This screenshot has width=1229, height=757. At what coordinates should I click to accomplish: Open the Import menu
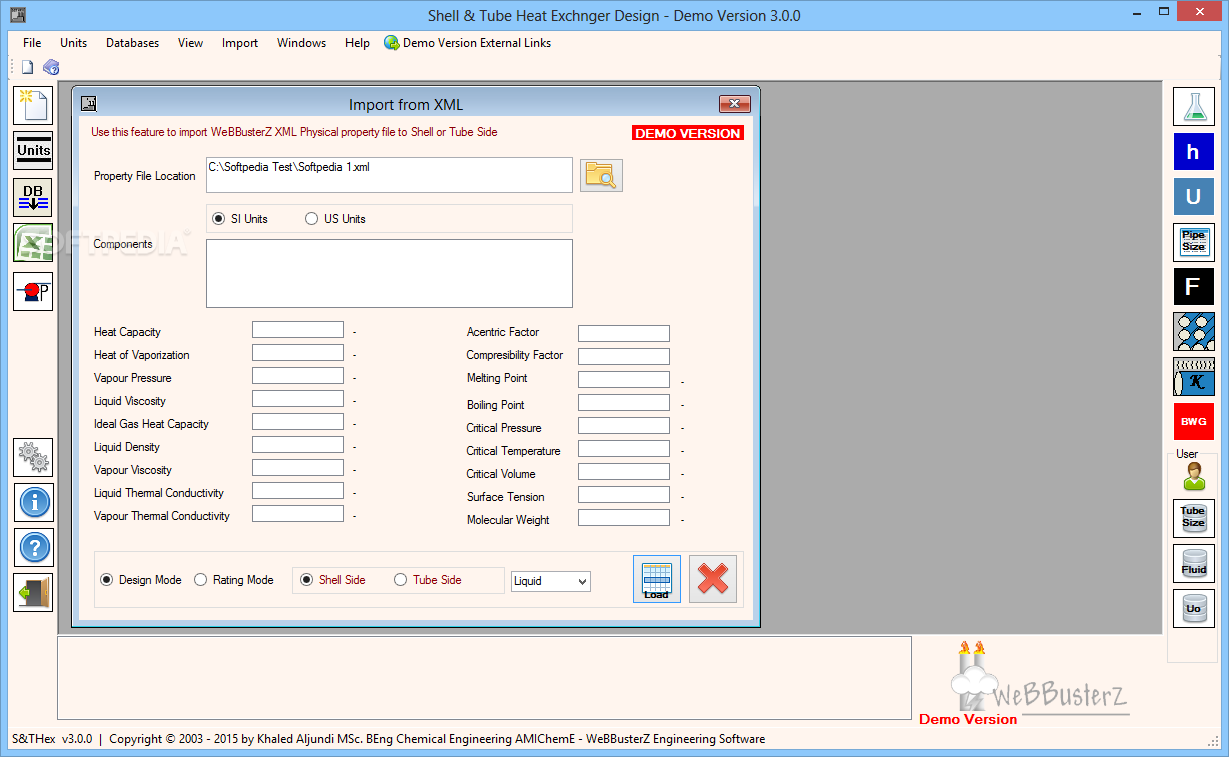pyautogui.click(x=240, y=43)
